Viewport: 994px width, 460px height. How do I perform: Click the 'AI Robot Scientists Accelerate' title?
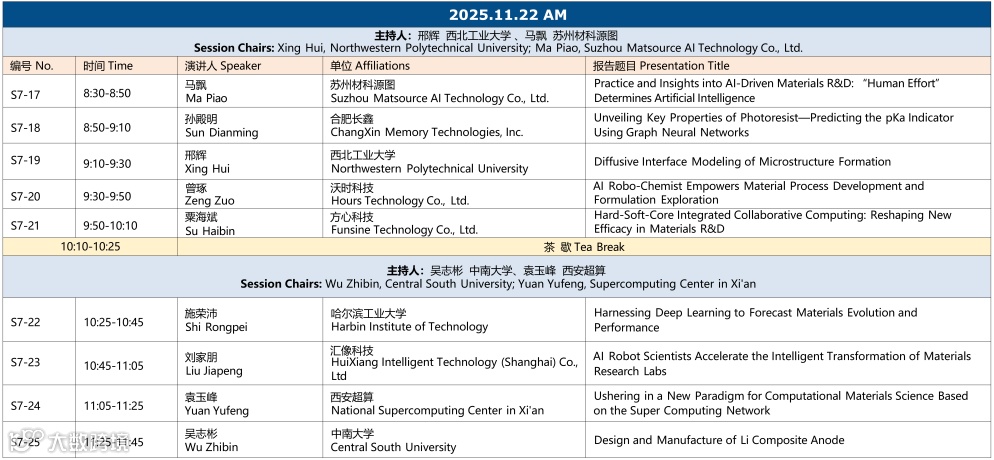(x=782, y=364)
